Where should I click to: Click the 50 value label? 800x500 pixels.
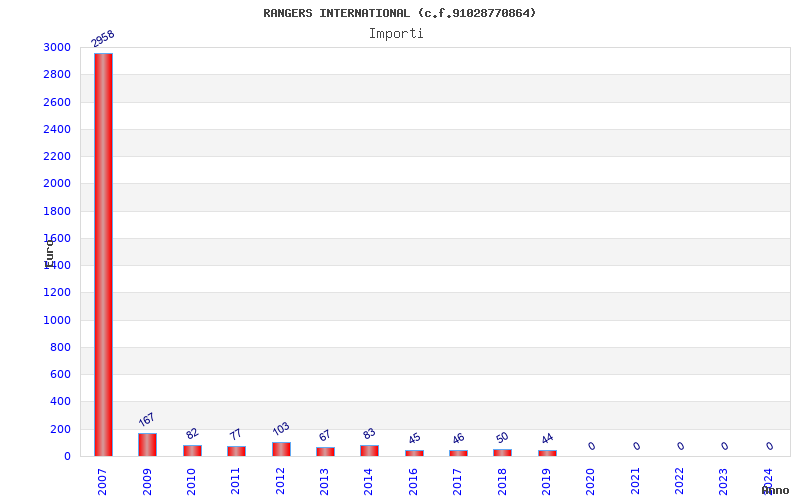(502, 437)
